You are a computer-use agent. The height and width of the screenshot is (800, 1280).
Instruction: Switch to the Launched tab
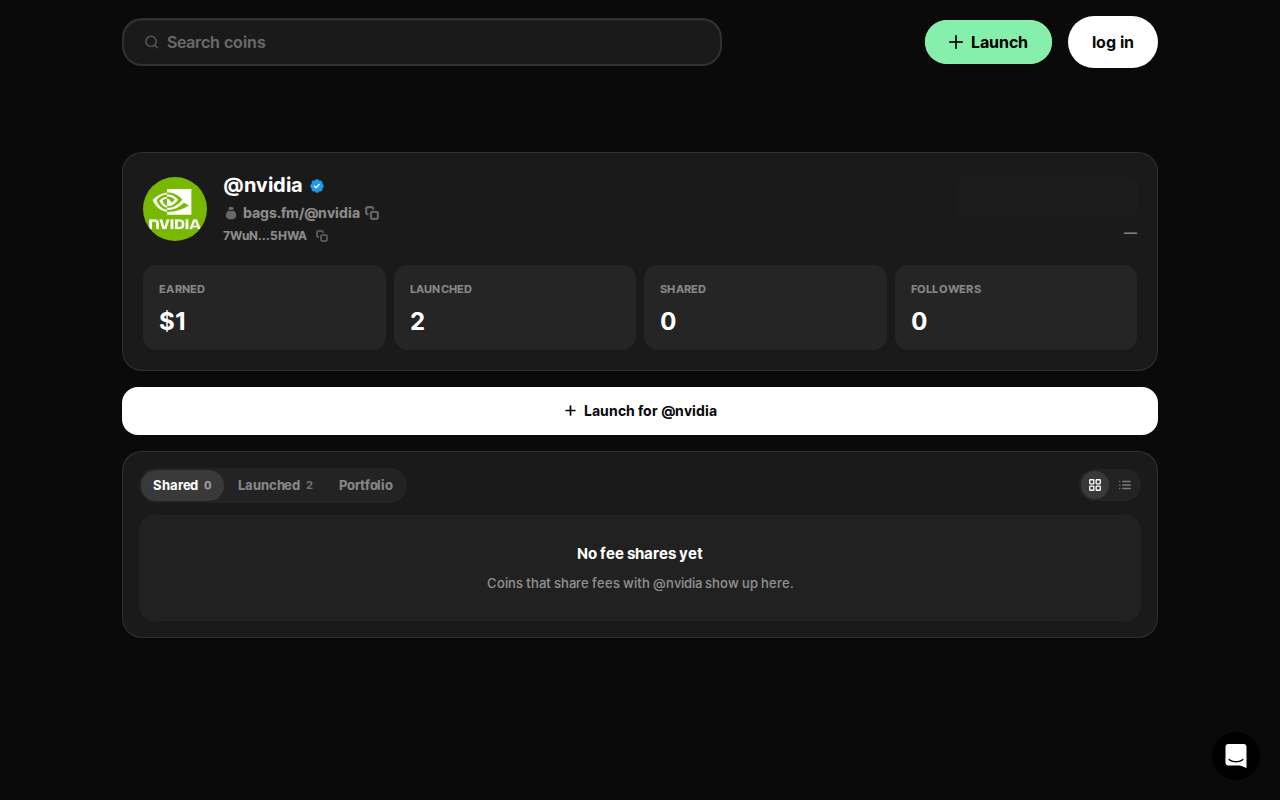pyautogui.click(x=275, y=485)
